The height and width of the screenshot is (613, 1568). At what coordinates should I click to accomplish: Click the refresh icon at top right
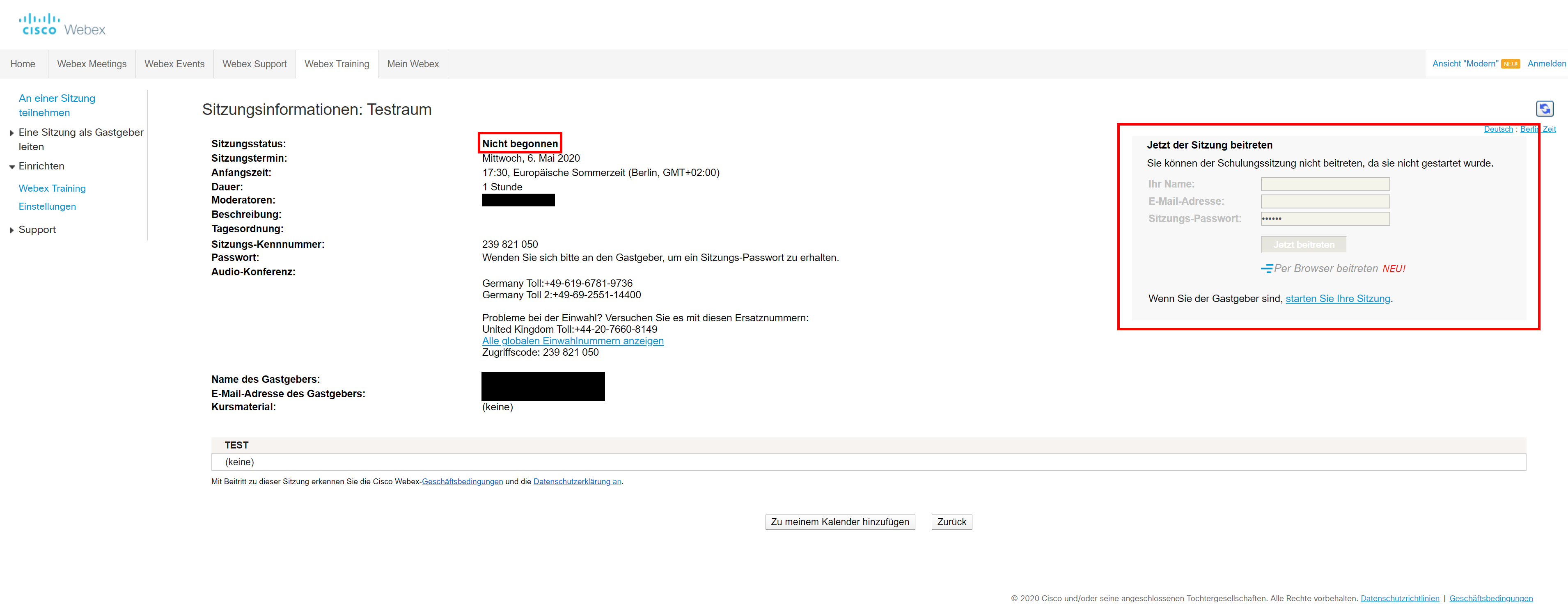1544,109
